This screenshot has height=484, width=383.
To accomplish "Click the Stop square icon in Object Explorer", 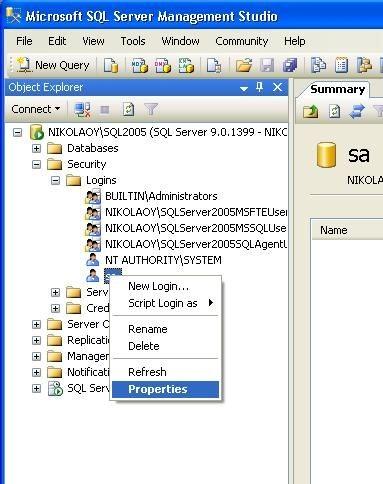I will pyautogui.click(x=105, y=110).
